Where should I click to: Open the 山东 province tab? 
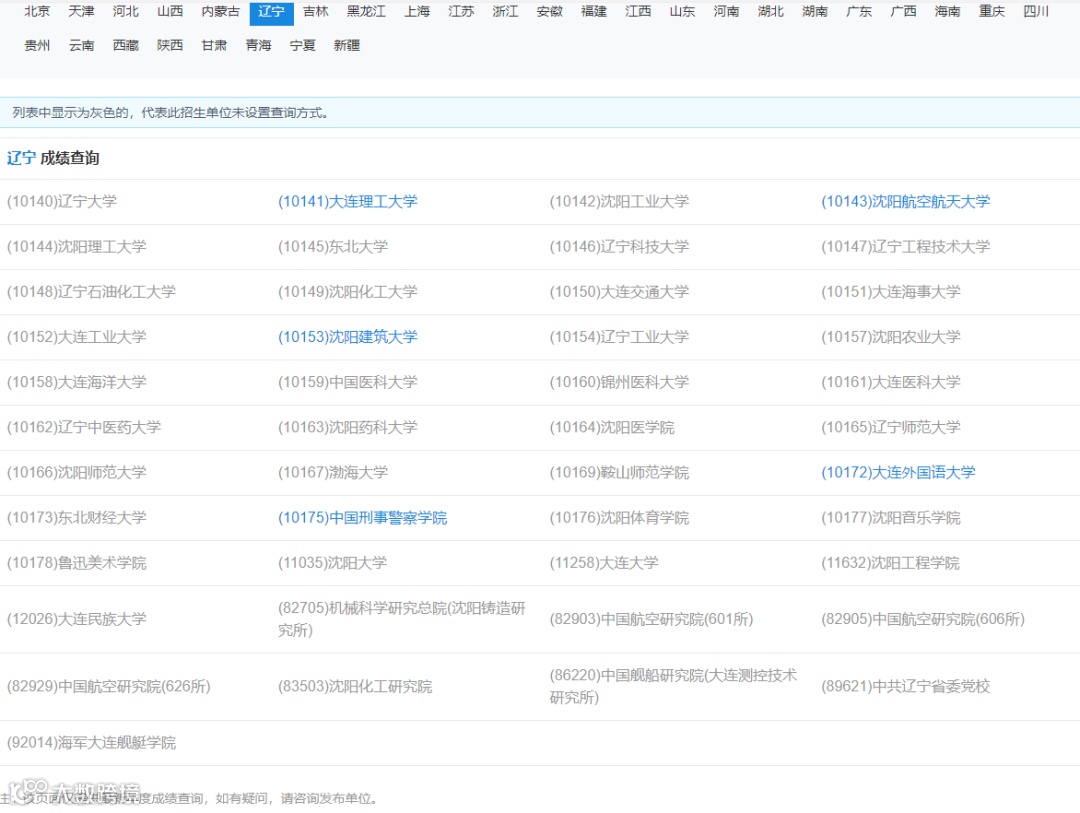click(682, 12)
